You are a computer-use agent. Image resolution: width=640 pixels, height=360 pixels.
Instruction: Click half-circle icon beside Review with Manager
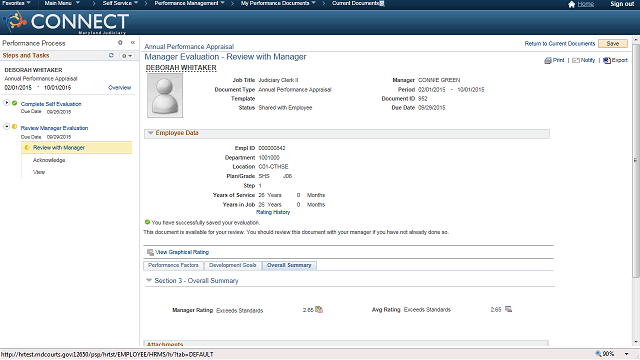point(27,147)
